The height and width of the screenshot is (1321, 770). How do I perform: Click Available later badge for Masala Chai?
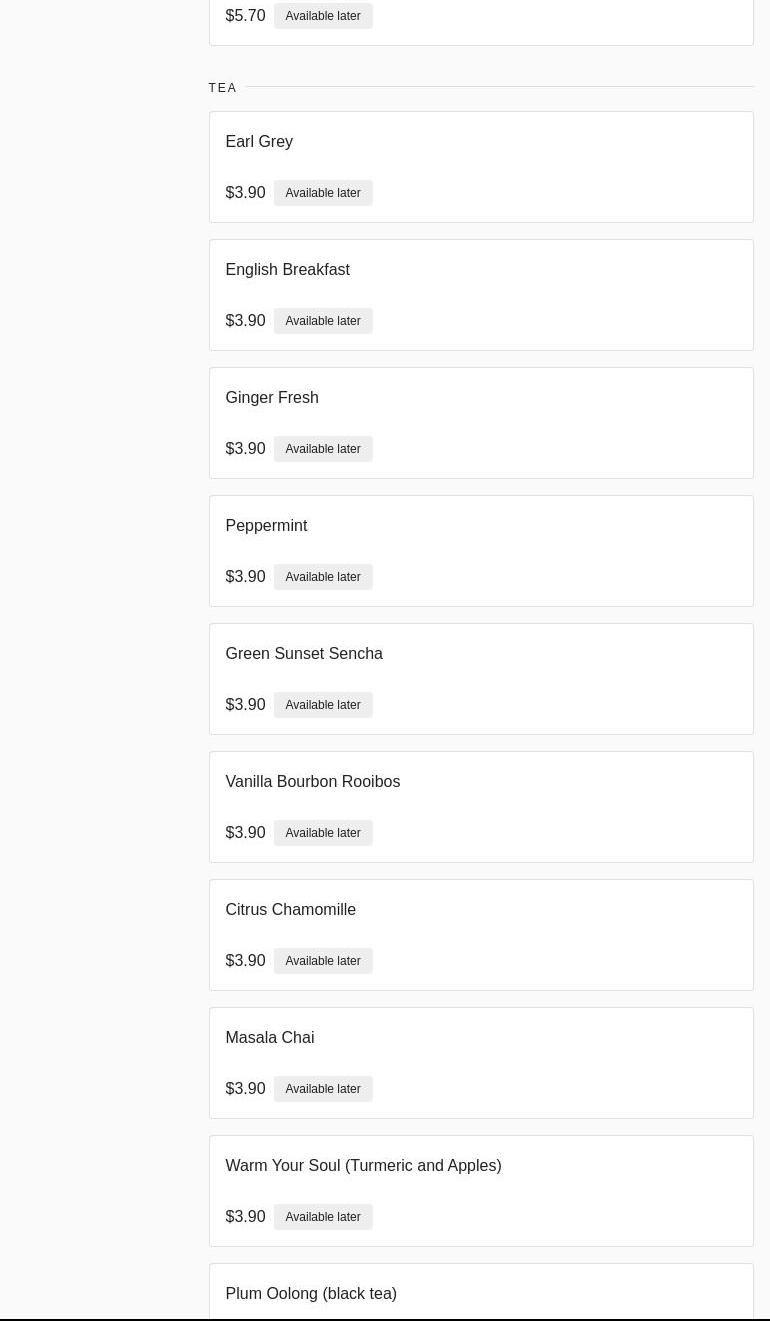coord(322,1089)
